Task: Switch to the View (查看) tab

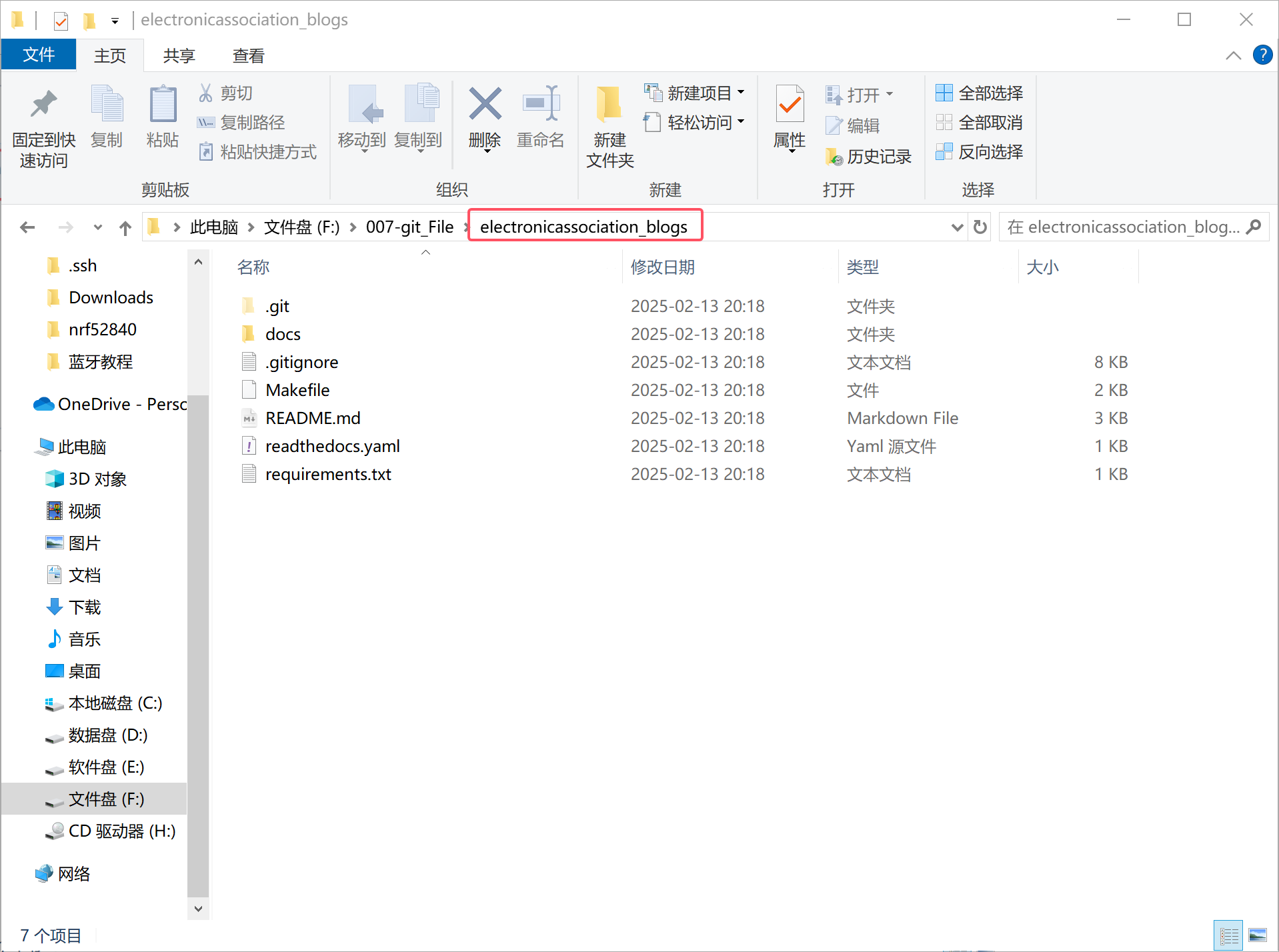Action: coord(249,55)
